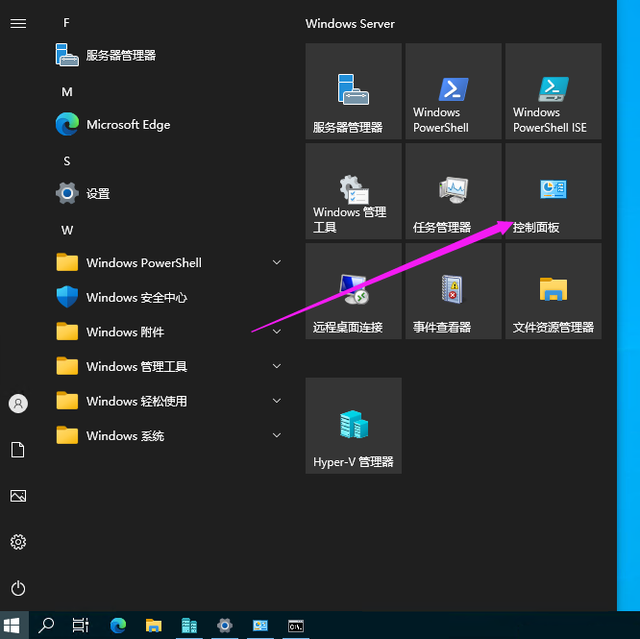Launch the 远程桌面连接 tile

(353, 291)
